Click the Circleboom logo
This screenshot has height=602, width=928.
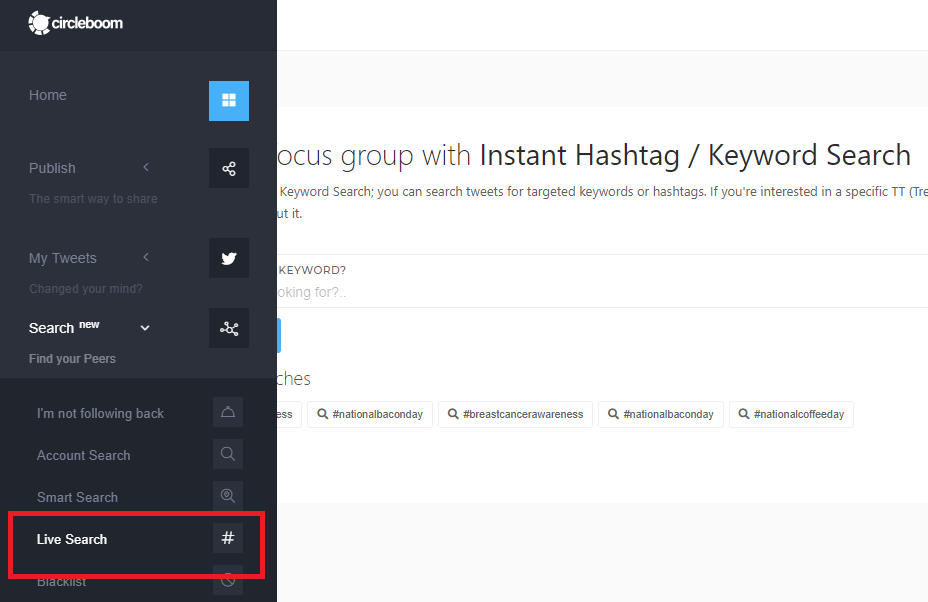[x=76, y=23]
